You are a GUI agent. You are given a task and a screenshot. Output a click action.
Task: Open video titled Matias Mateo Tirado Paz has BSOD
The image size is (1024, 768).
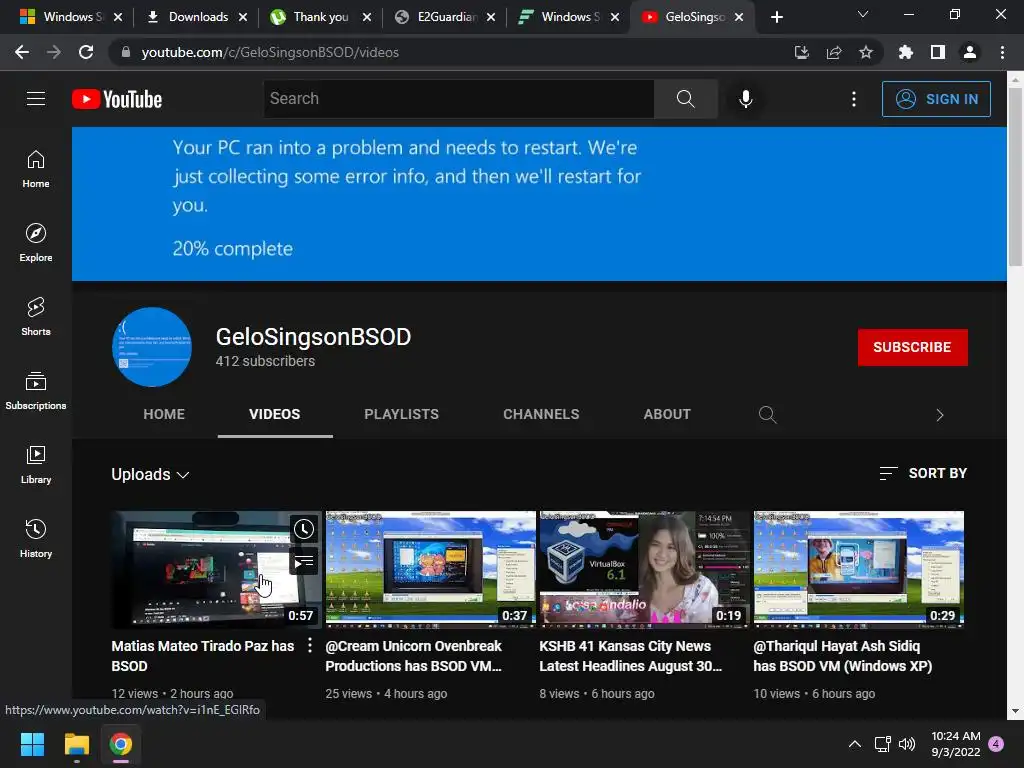point(202,656)
